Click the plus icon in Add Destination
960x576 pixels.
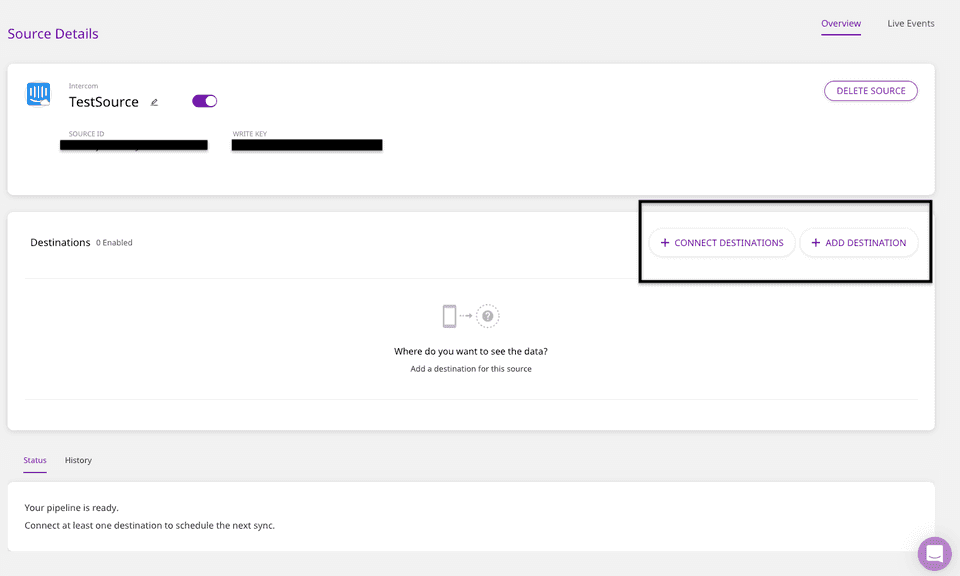[x=815, y=243]
